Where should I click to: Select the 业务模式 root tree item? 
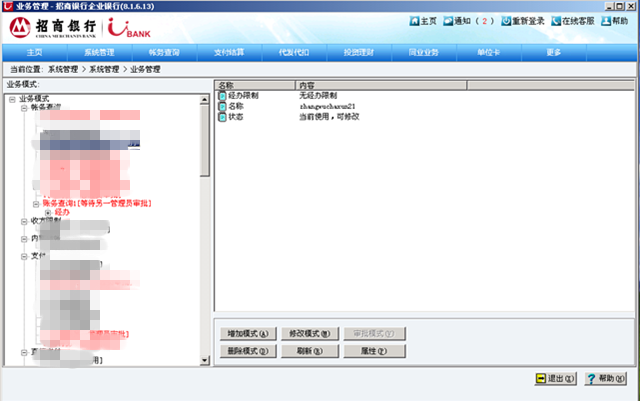coord(34,98)
